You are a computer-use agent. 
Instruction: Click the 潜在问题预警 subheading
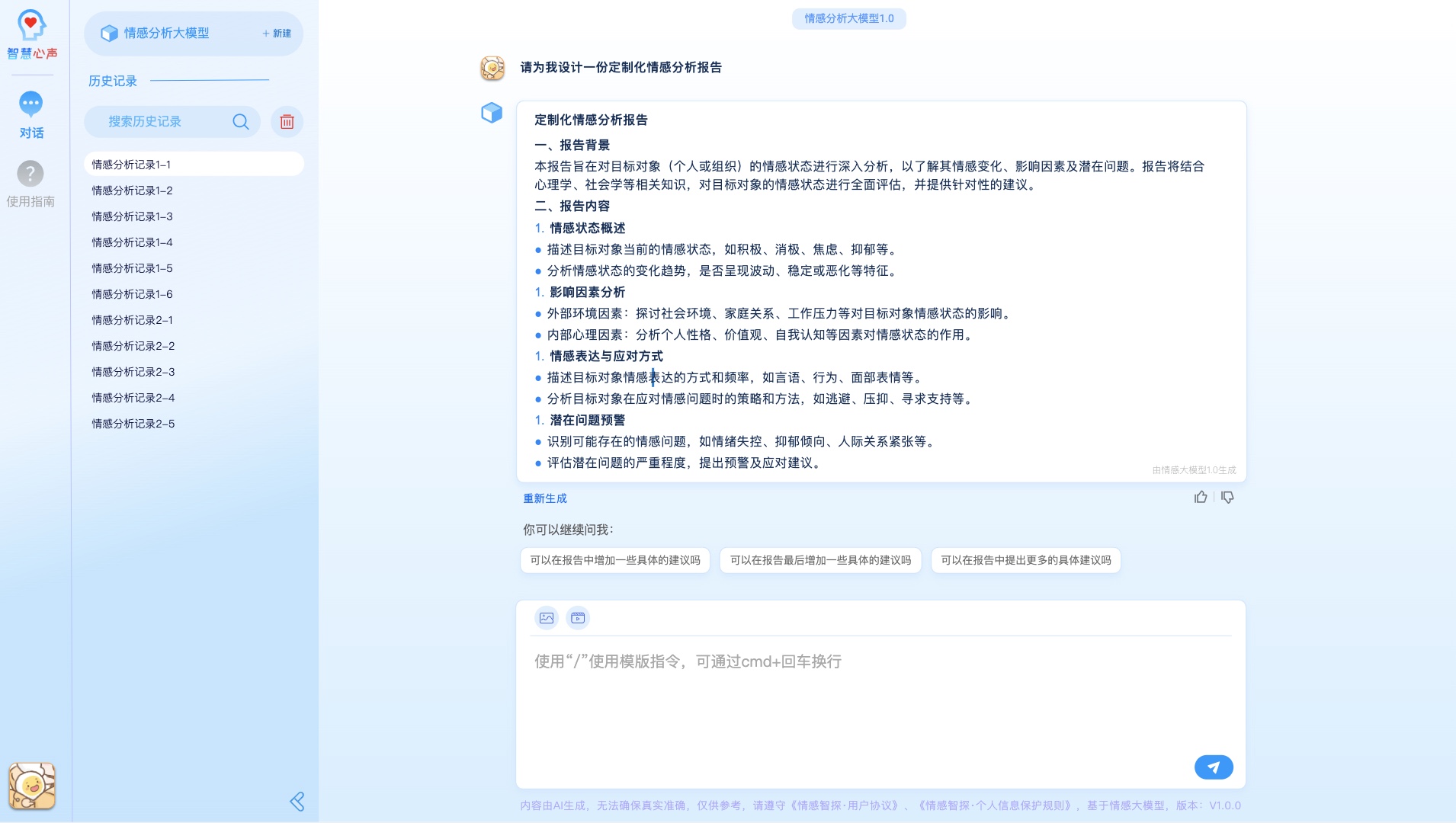587,420
